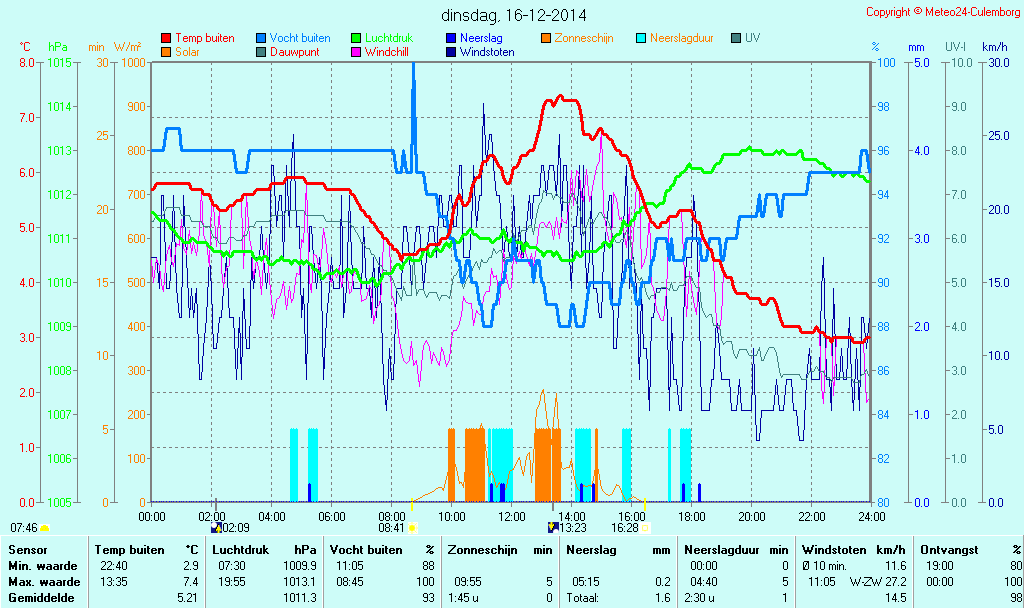Click the cyan Neerslagduur legend square

[x=641, y=38]
